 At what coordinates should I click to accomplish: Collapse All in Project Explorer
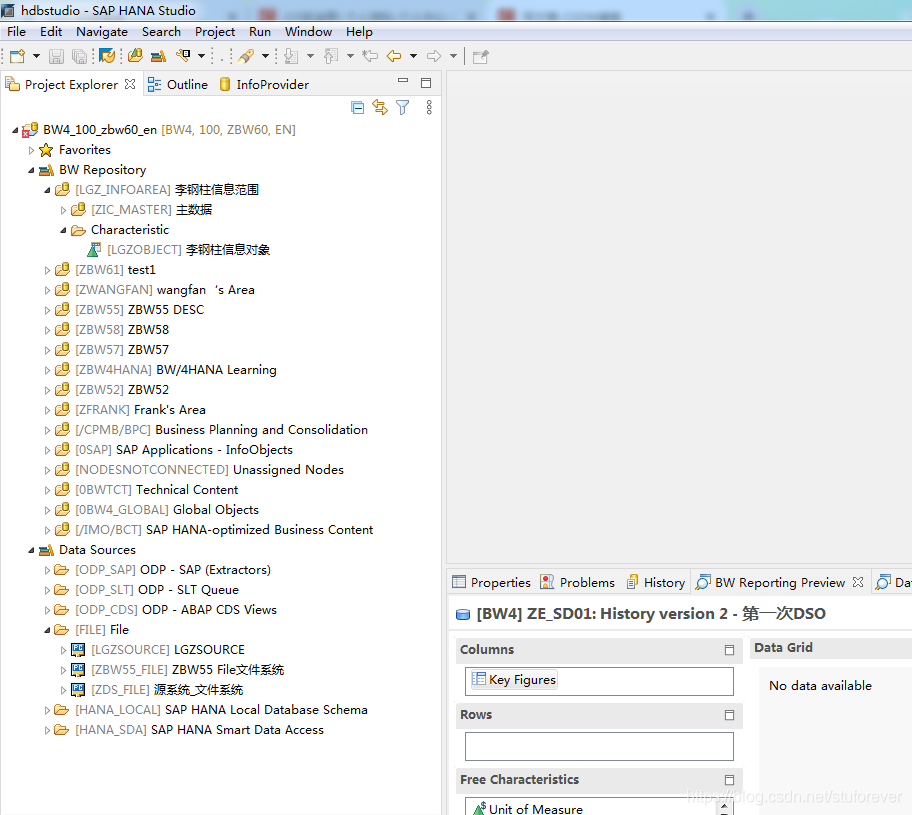click(x=358, y=108)
